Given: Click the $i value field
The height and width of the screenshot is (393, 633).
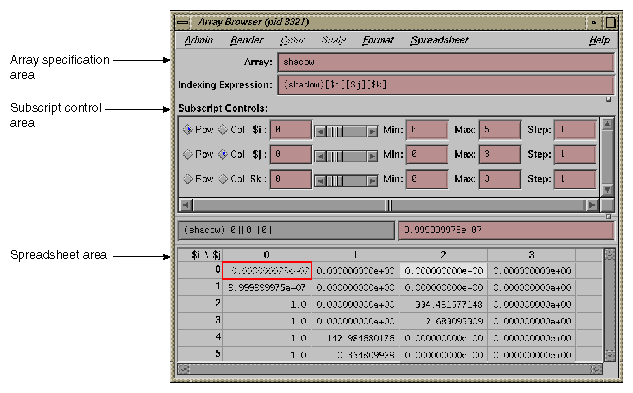Looking at the screenshot, I should pos(291,130).
